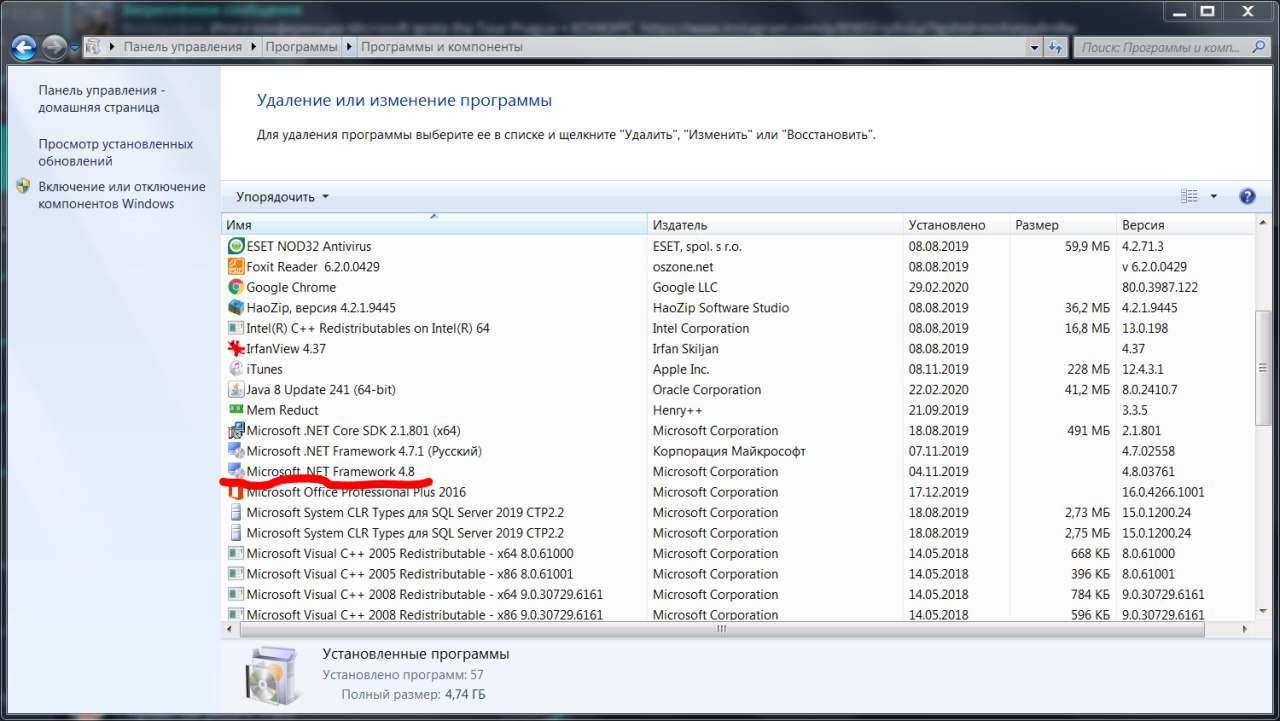Image resolution: width=1280 pixels, height=721 pixels.
Task: Click icon of Visual C++ 2008 x64 Redistributable
Action: click(236, 595)
